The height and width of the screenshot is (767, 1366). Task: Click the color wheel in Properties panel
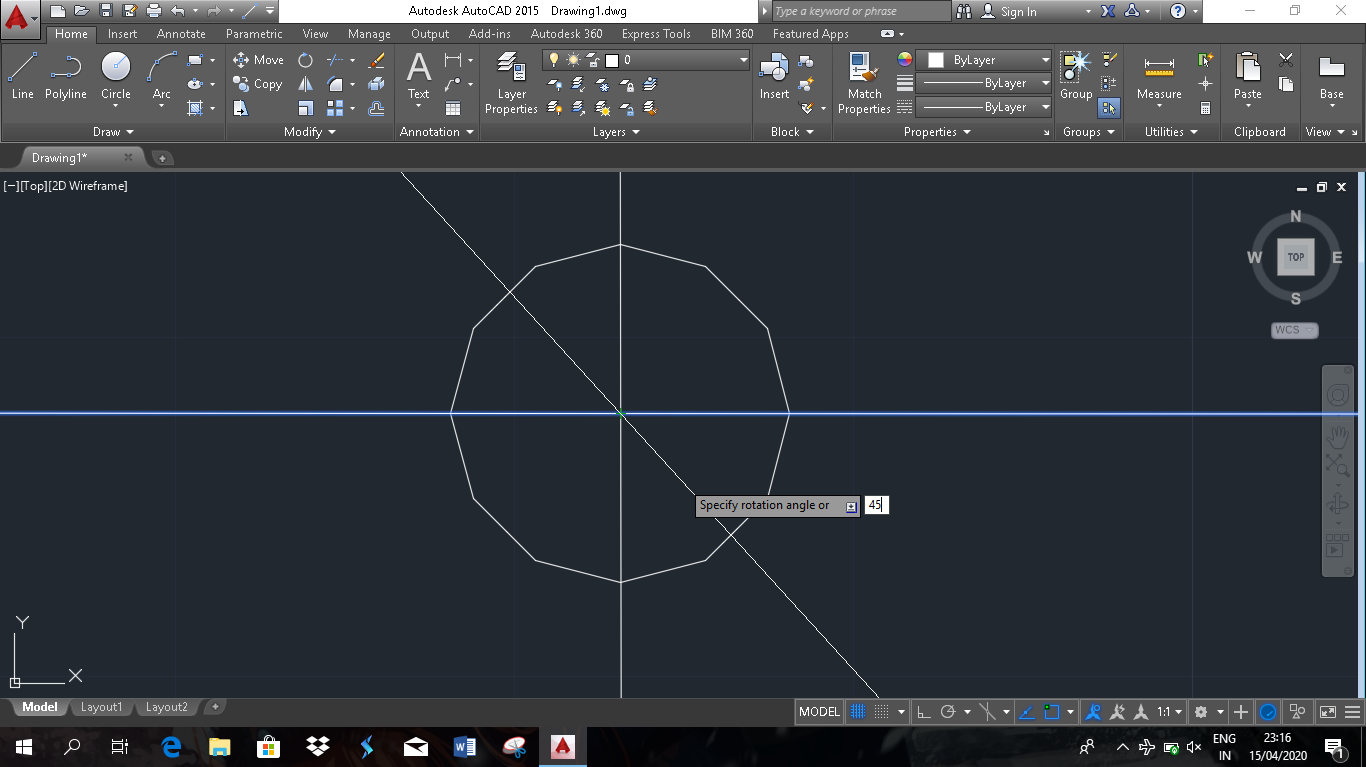(905, 59)
